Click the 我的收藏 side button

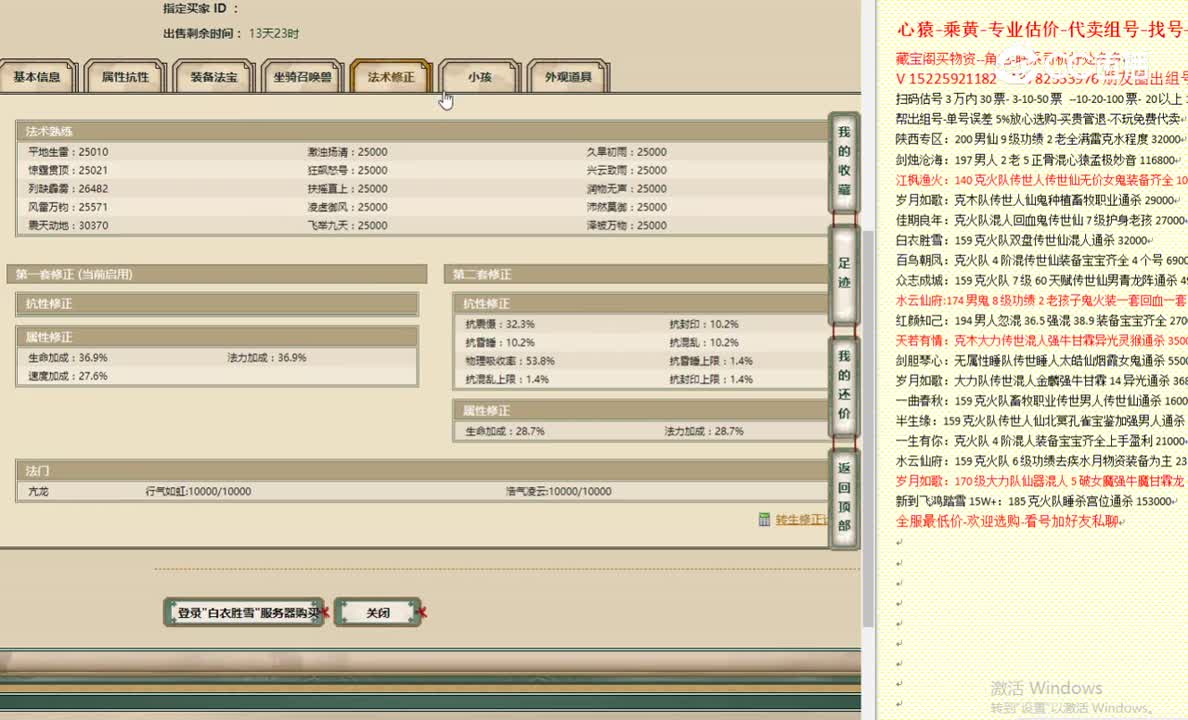click(844, 161)
